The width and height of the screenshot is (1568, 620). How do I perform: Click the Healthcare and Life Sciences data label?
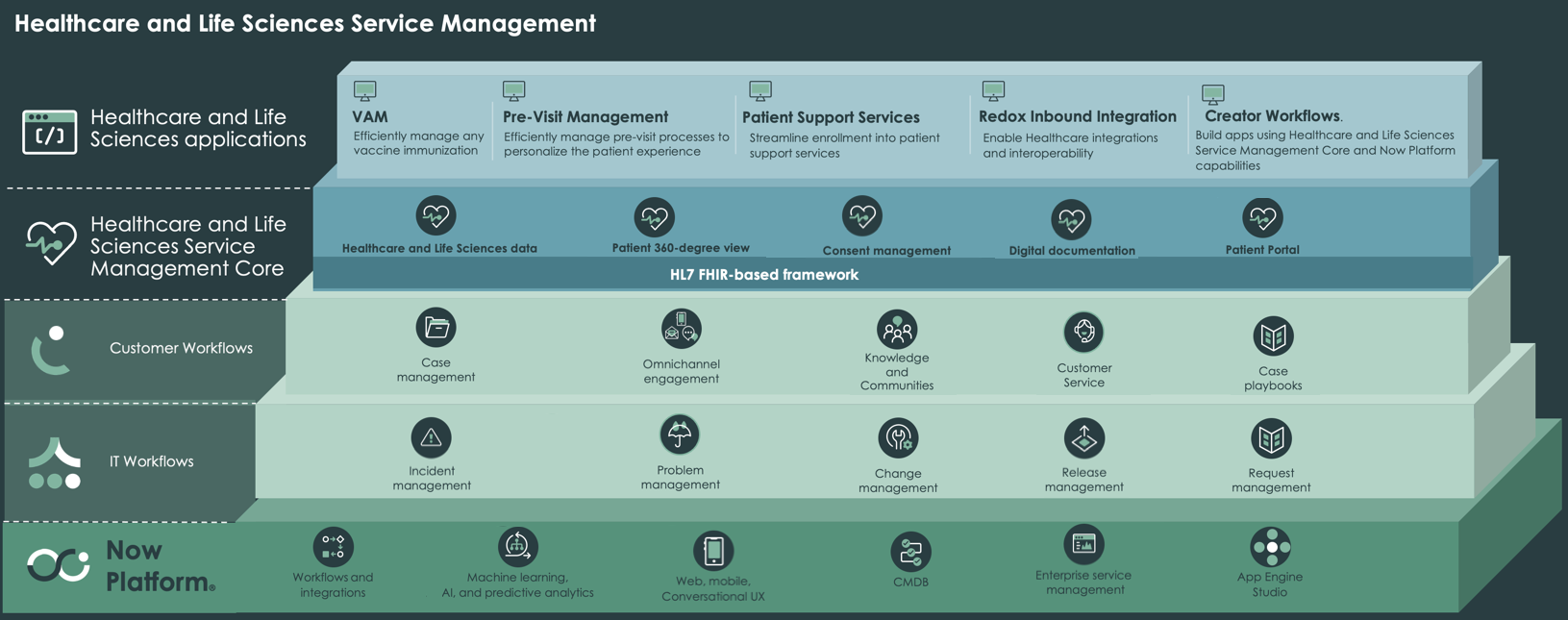tap(439, 248)
